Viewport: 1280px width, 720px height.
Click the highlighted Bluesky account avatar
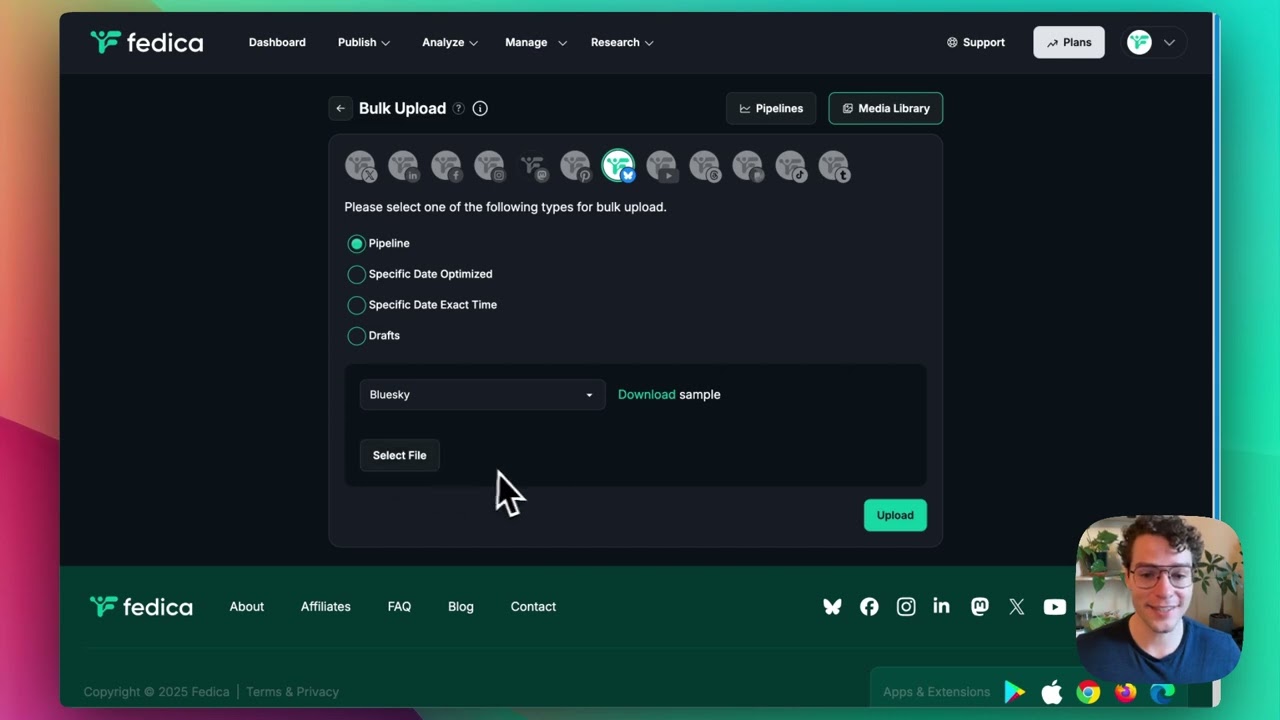[x=618, y=166]
